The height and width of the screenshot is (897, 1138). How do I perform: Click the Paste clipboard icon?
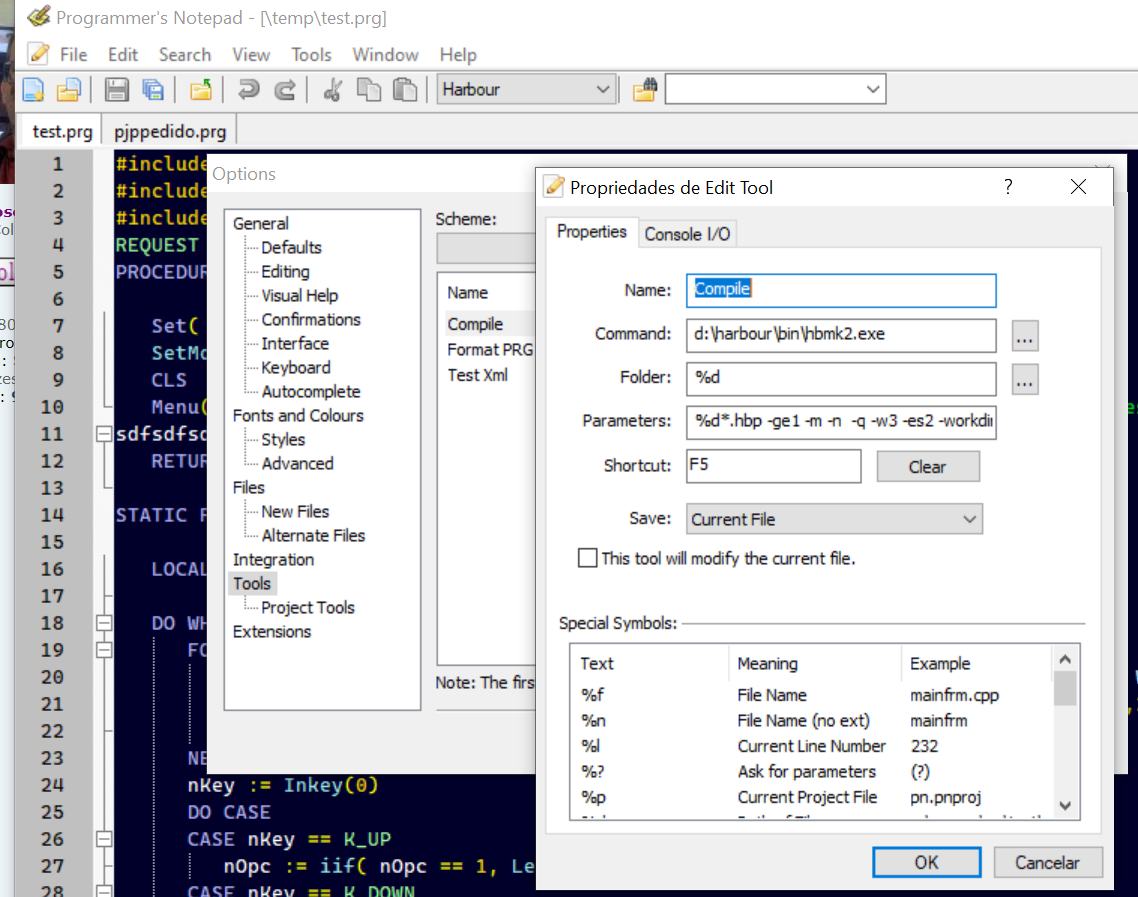pyautogui.click(x=404, y=90)
